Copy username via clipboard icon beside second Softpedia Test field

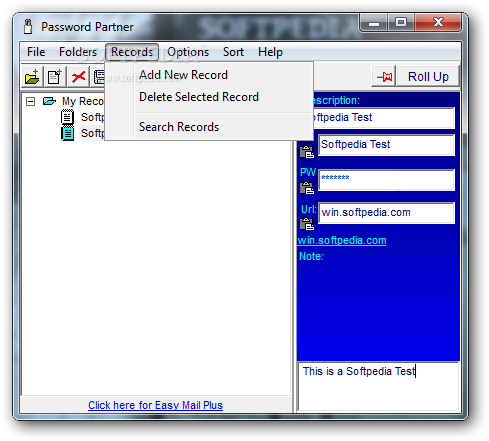pos(307,152)
